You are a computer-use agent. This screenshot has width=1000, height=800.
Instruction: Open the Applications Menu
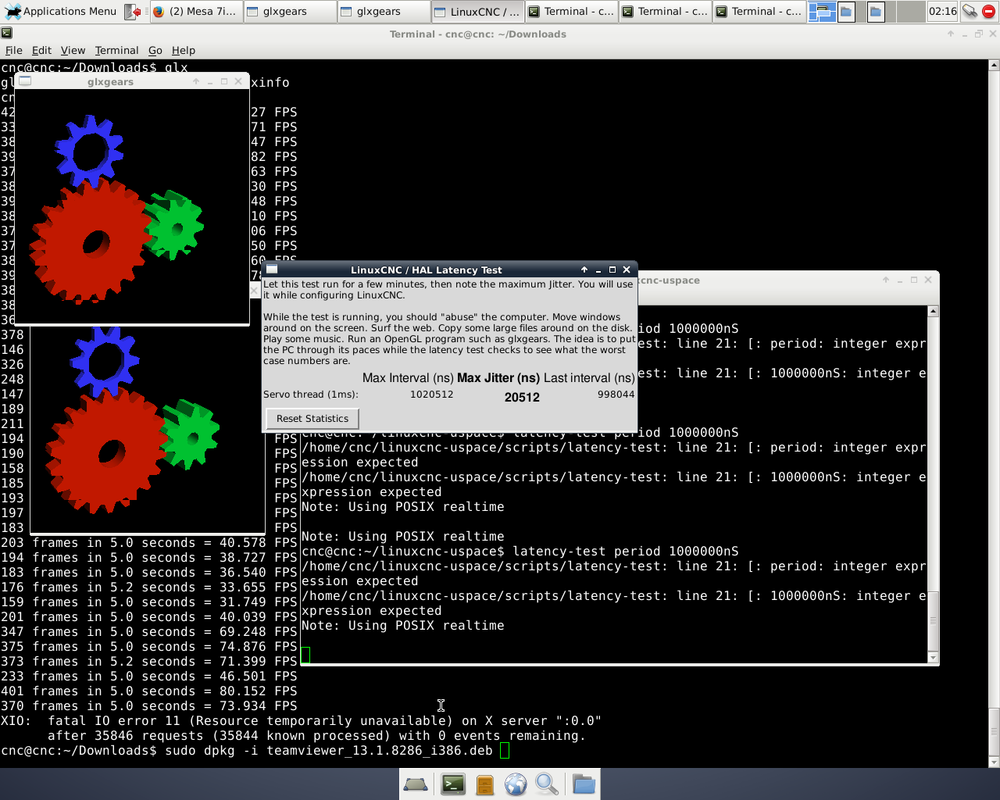(60, 12)
